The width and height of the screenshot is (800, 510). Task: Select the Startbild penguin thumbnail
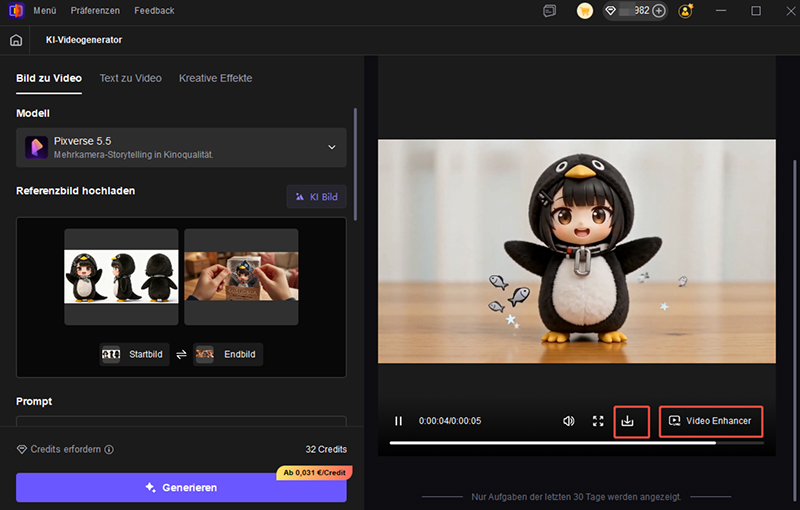(121, 277)
